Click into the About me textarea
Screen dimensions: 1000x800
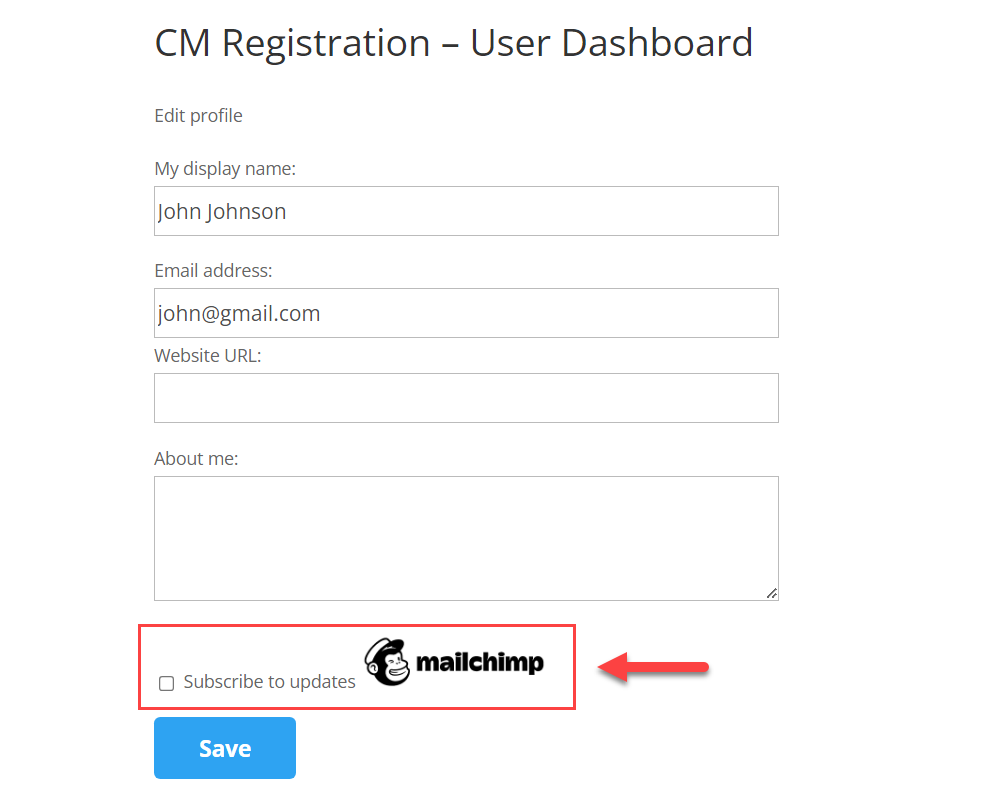tap(466, 538)
